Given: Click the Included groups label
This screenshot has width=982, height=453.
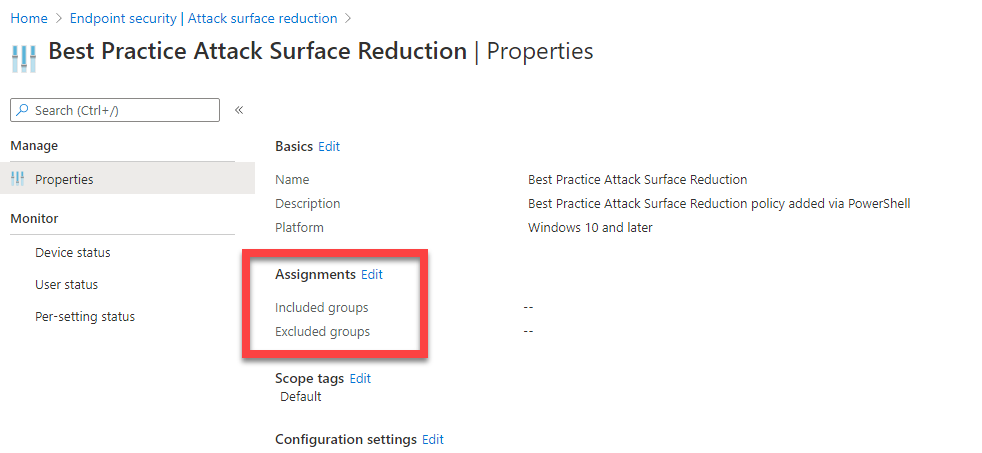Looking at the screenshot, I should pos(321,307).
